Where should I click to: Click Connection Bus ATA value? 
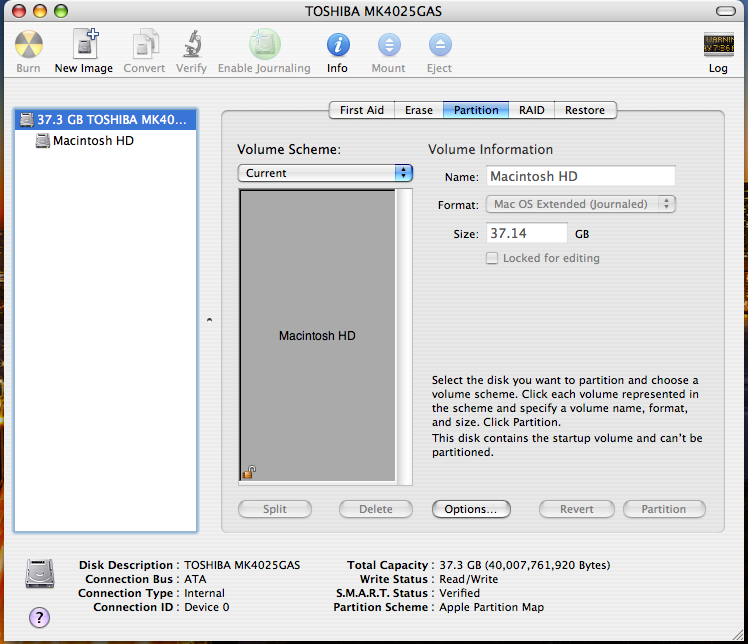pyautogui.click(x=195, y=579)
